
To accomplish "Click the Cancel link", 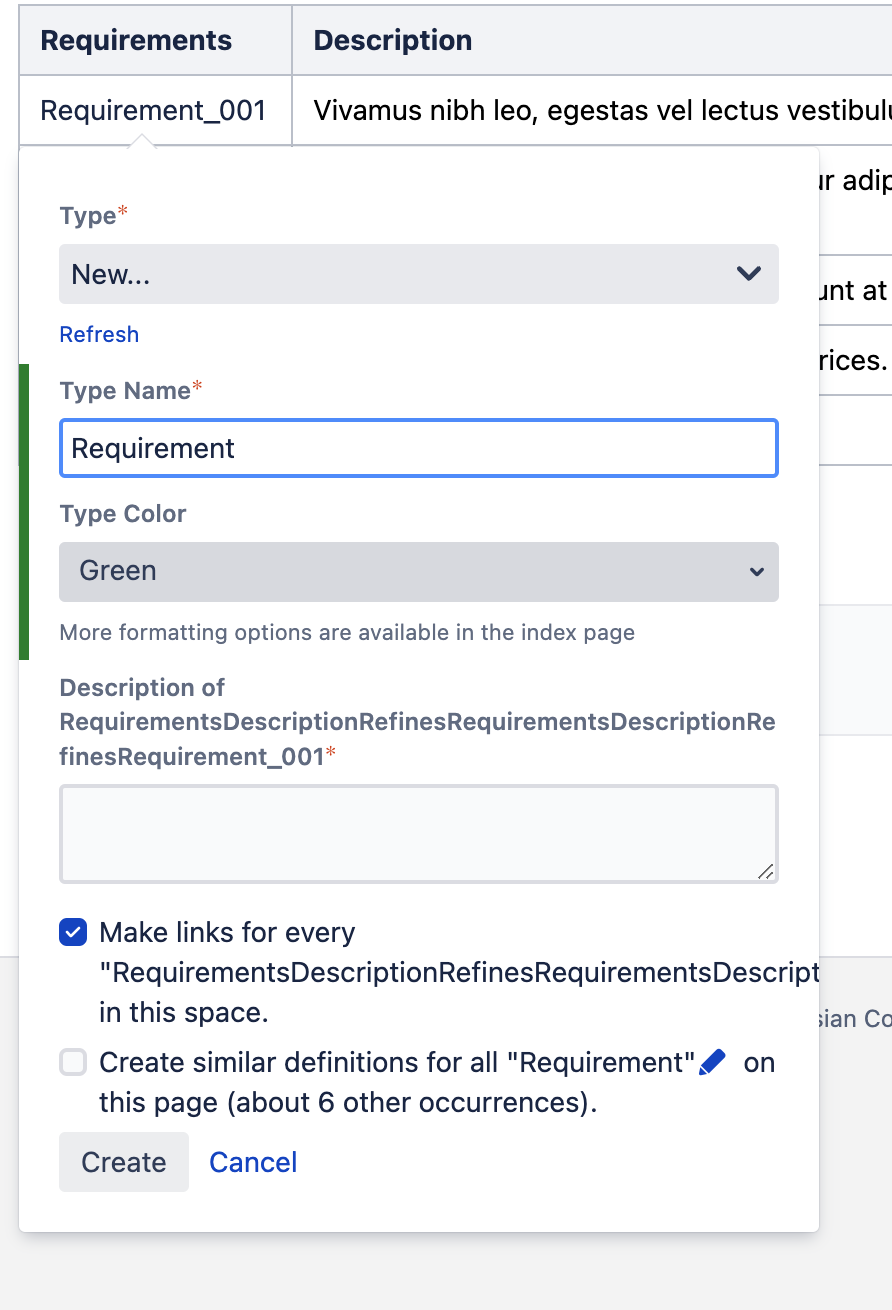I will click(x=253, y=1162).
